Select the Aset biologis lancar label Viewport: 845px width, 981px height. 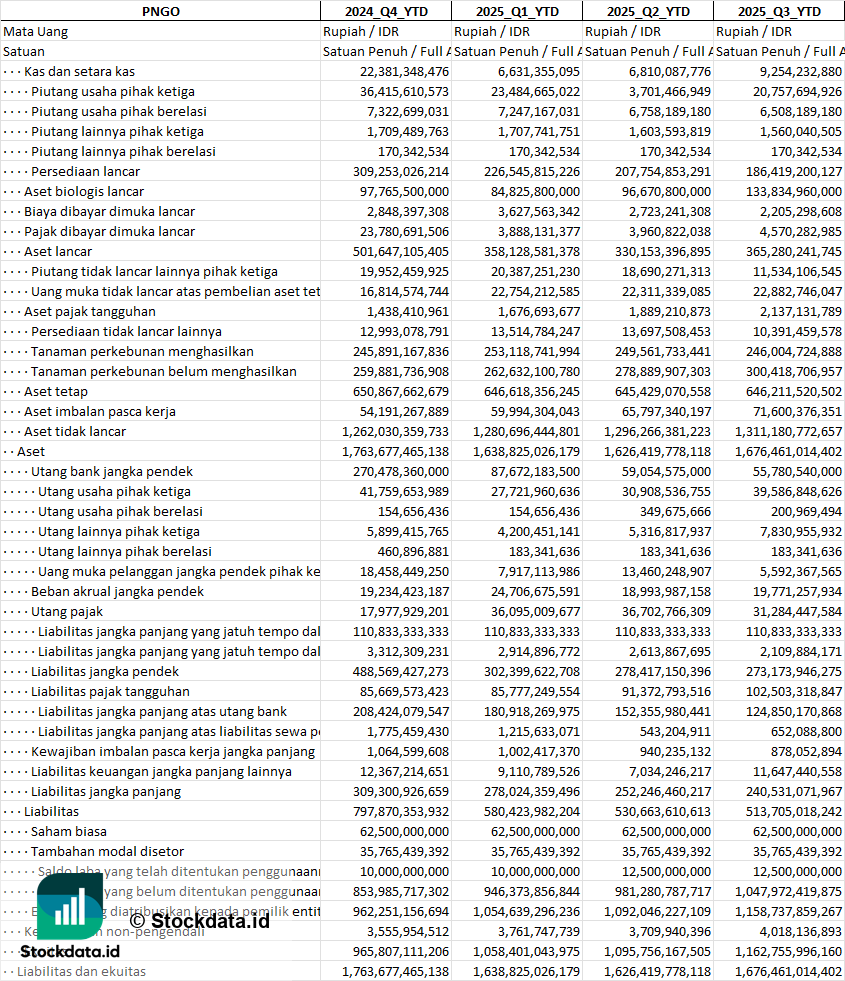[84, 191]
